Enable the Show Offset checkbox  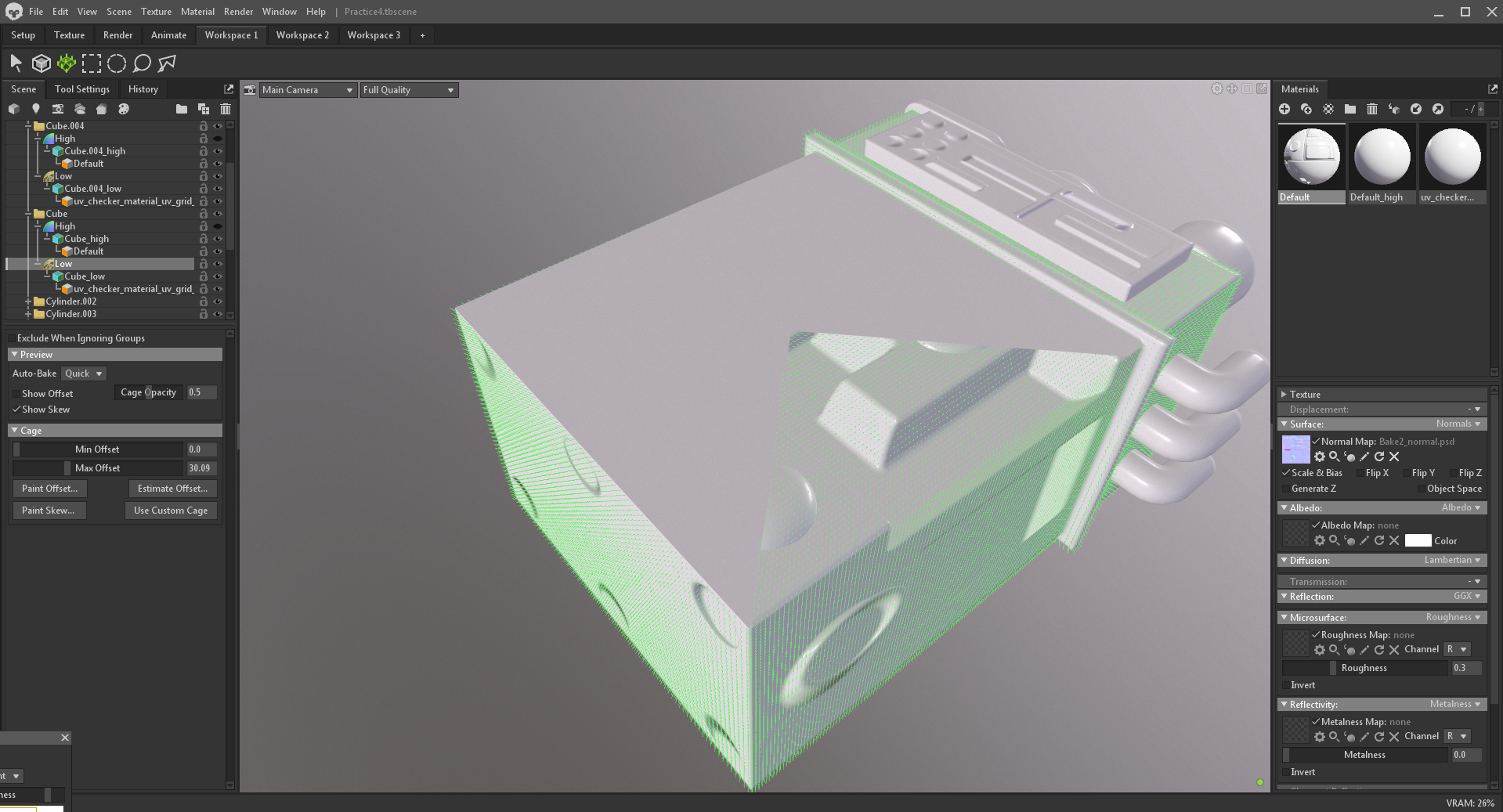pyautogui.click(x=16, y=394)
